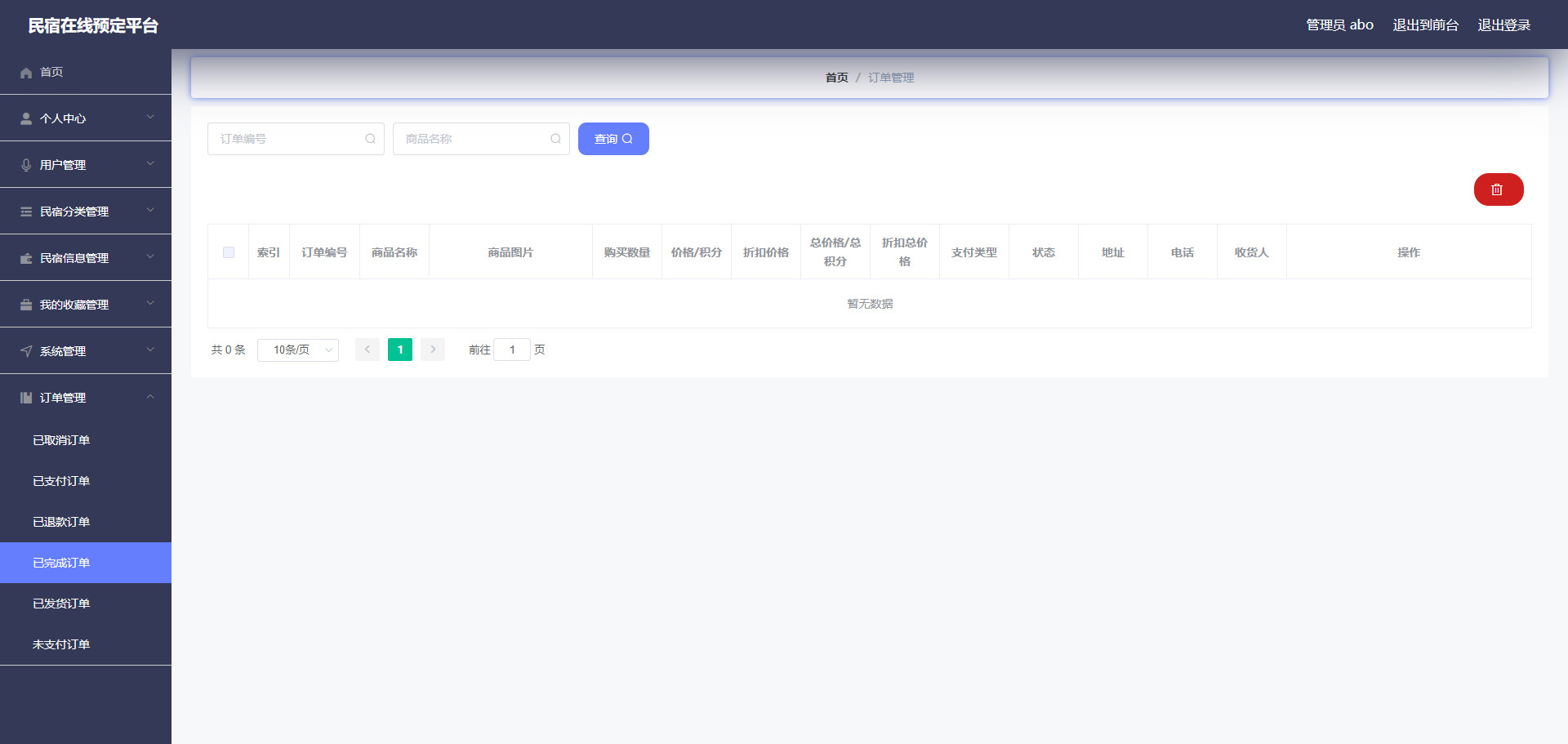Image resolution: width=1568 pixels, height=744 pixels.
Task: Click the home icon beside 首页 in sidebar
Action: point(26,73)
